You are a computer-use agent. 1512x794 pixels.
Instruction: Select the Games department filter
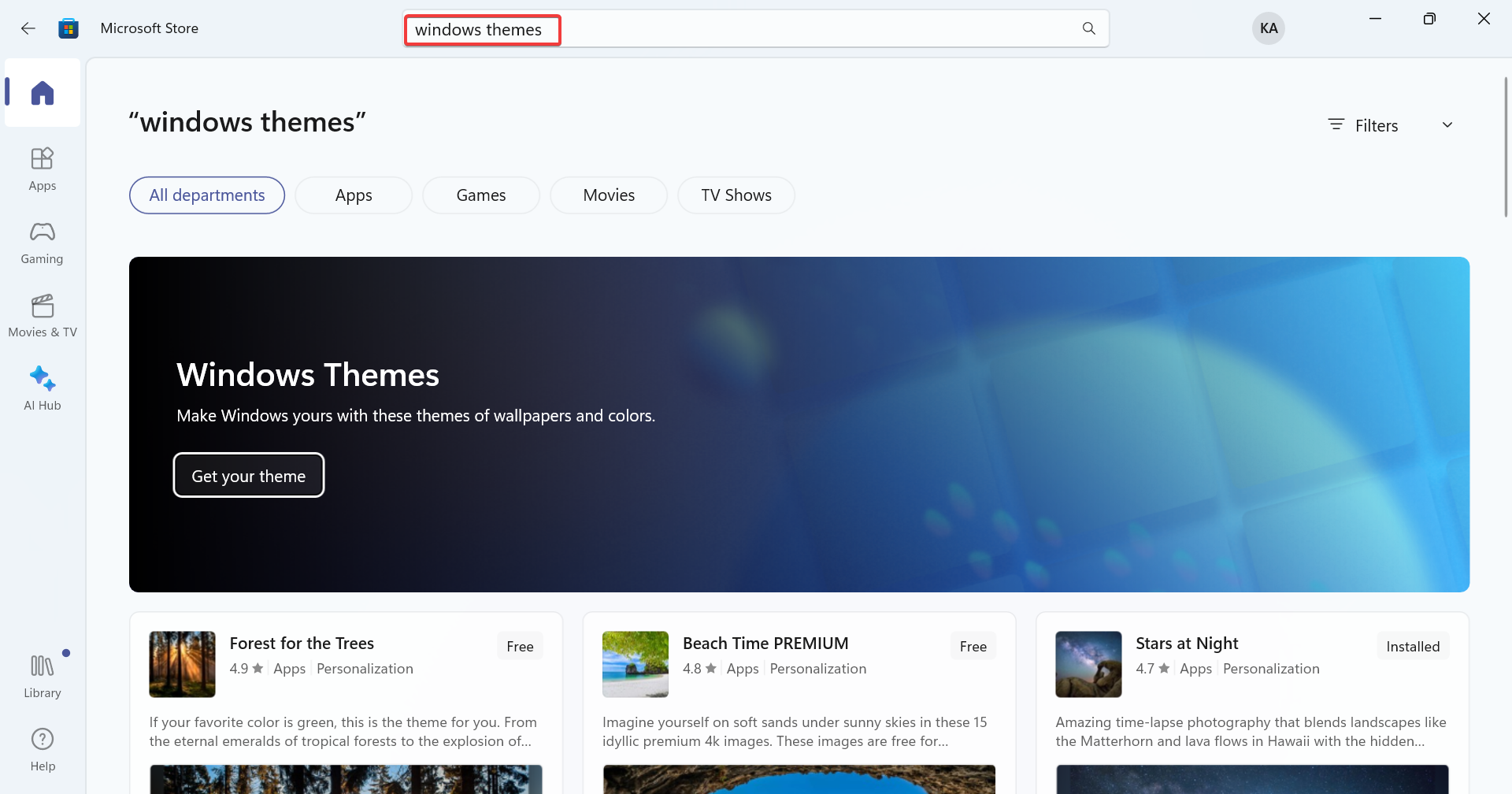481,195
